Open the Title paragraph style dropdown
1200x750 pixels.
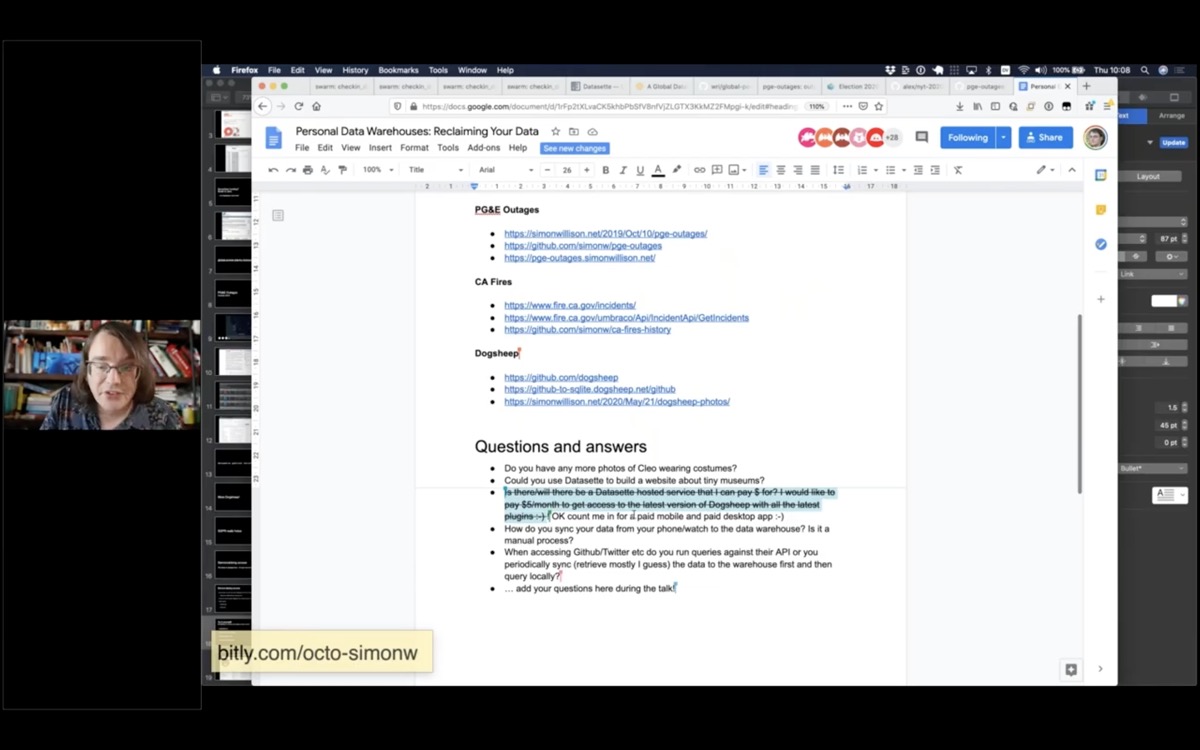tap(435, 170)
